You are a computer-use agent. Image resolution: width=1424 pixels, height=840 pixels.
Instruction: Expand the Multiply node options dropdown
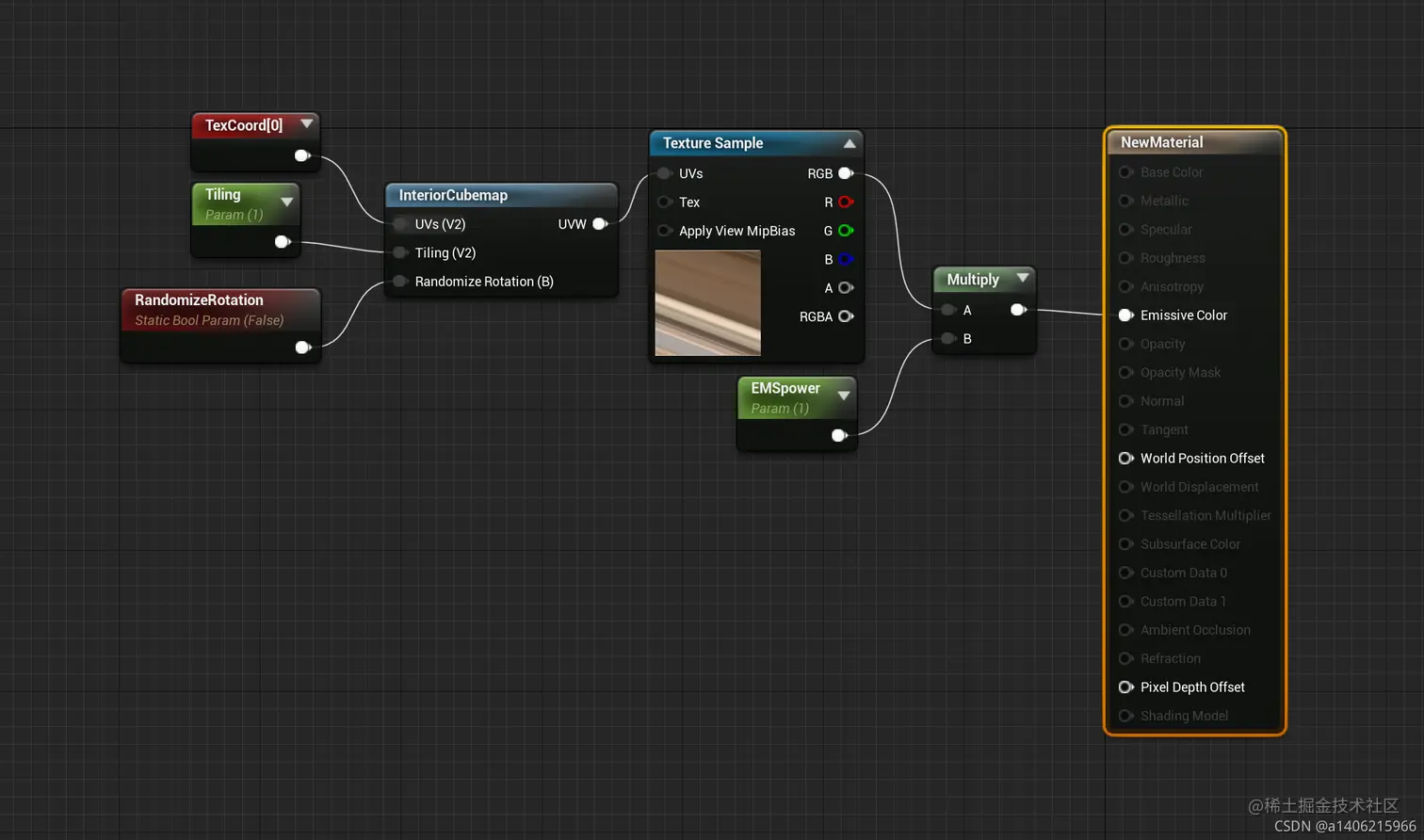click(1023, 279)
